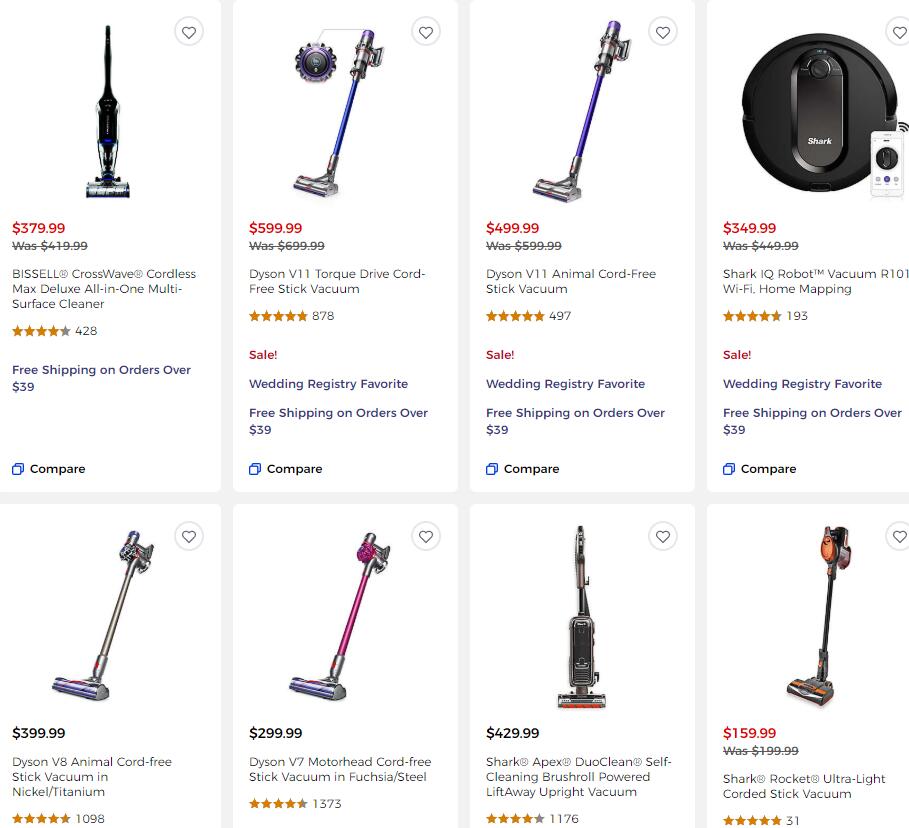Click Wedding Registry Favorite under Dyson V11 Animal

pos(565,384)
